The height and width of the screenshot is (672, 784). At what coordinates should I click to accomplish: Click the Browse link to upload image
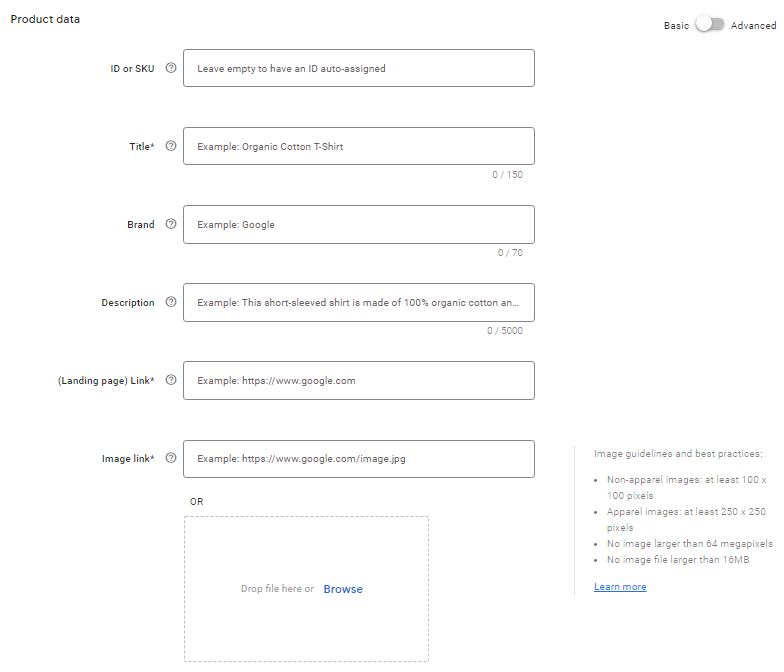[343, 589]
